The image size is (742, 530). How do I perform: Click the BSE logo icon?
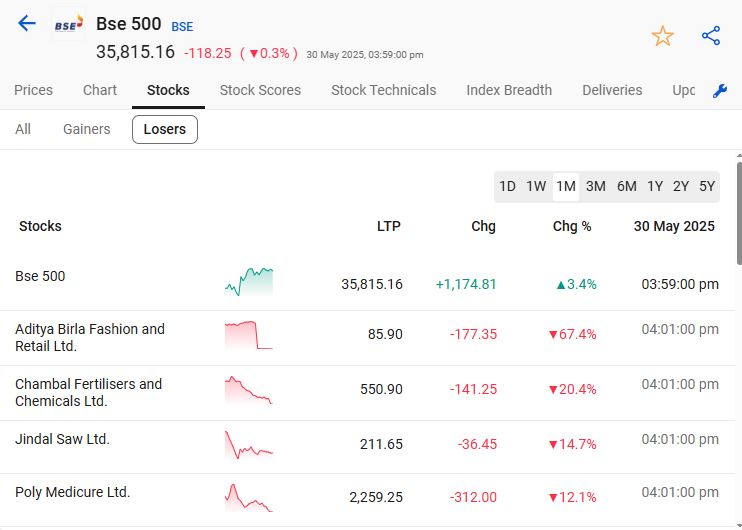(x=69, y=26)
